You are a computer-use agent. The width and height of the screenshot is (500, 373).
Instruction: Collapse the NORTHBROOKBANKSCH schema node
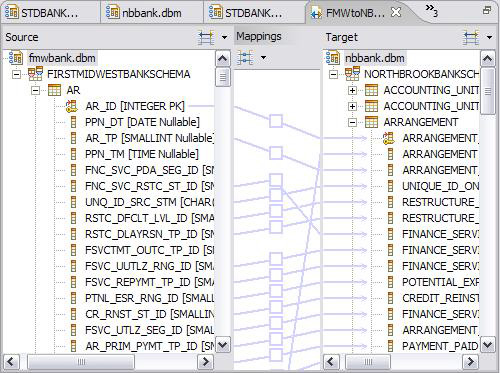[x=333, y=74]
